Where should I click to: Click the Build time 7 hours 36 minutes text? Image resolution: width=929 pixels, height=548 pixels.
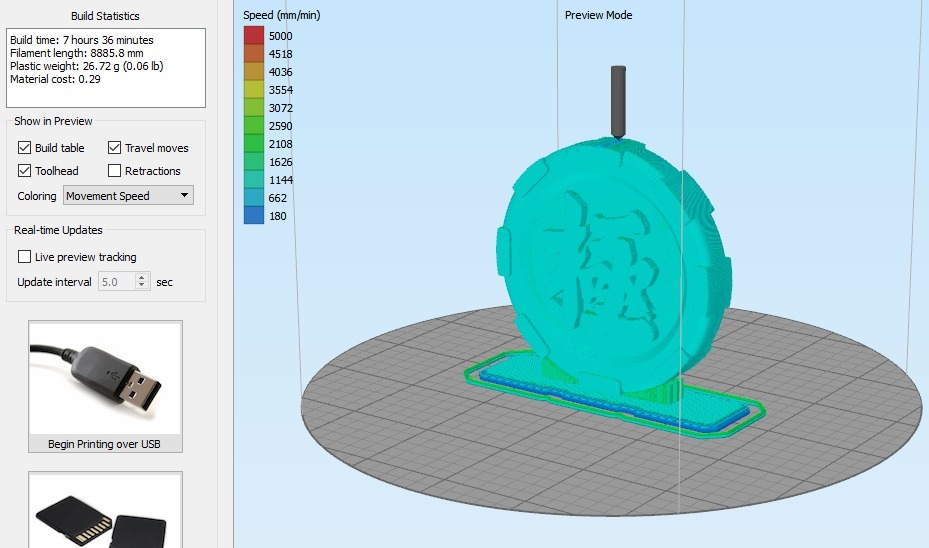tap(82, 40)
